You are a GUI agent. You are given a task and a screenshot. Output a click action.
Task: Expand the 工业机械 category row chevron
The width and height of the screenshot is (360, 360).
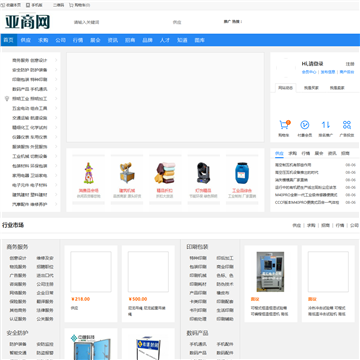(56, 156)
